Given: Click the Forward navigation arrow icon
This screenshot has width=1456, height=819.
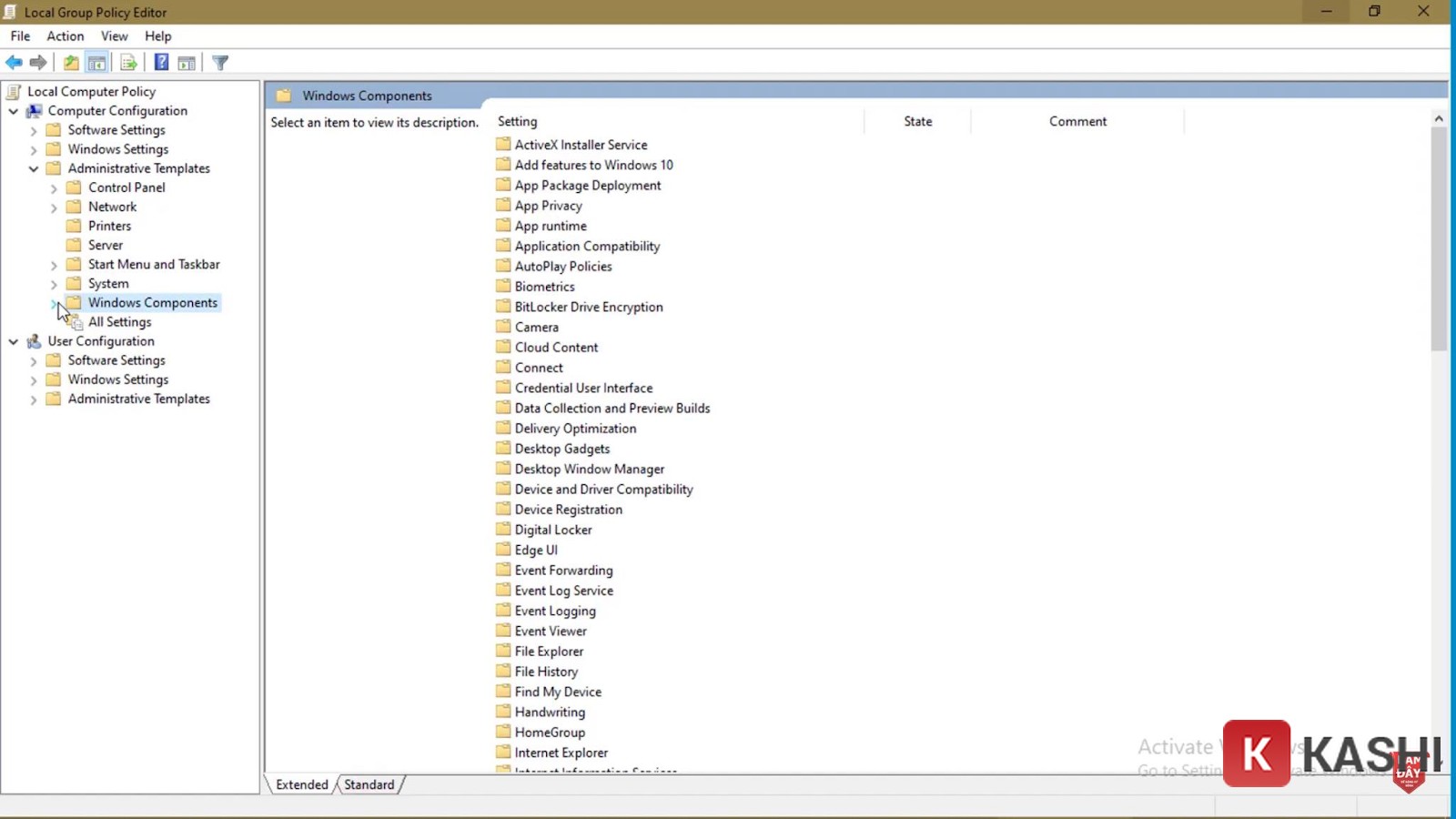Looking at the screenshot, I should (x=38, y=62).
